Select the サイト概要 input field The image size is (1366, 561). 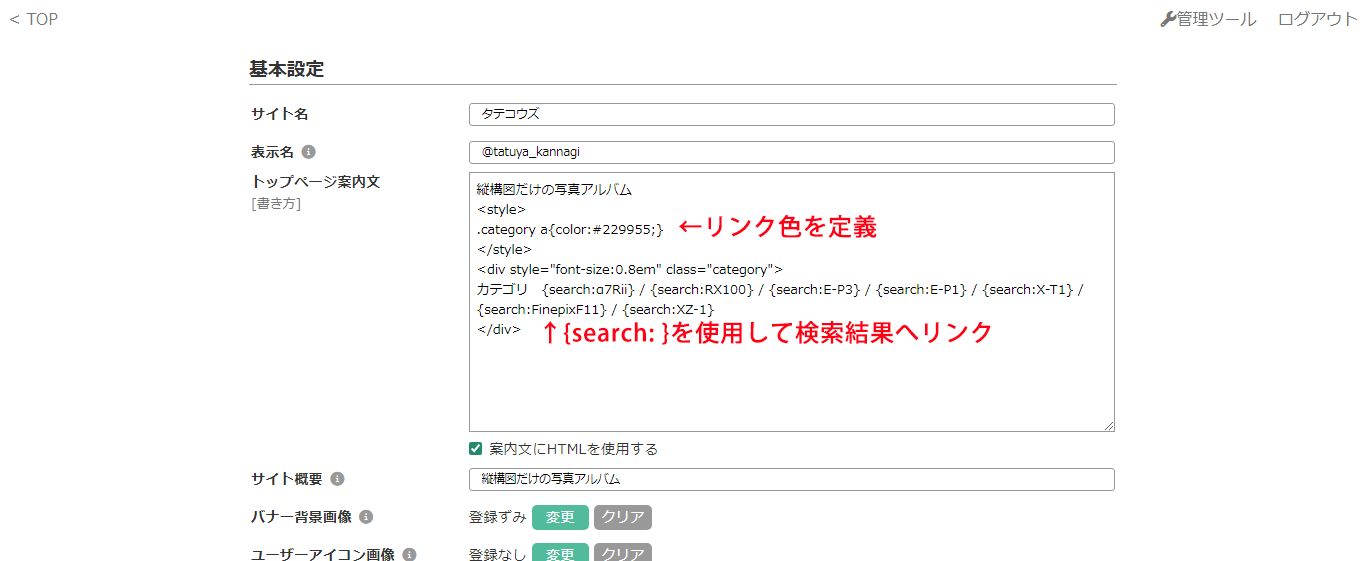click(791, 479)
